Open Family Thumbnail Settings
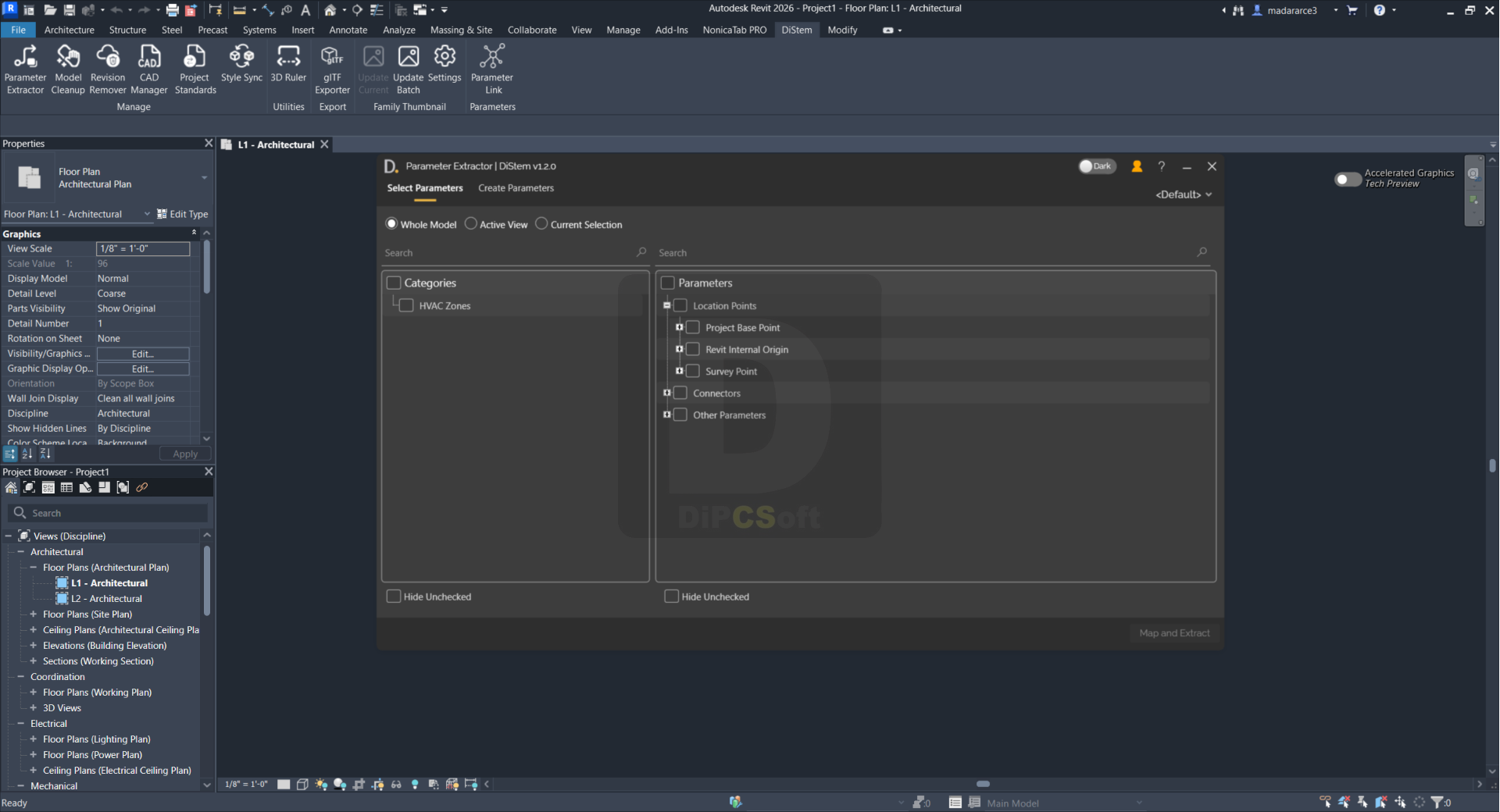The image size is (1500, 812). [445, 63]
